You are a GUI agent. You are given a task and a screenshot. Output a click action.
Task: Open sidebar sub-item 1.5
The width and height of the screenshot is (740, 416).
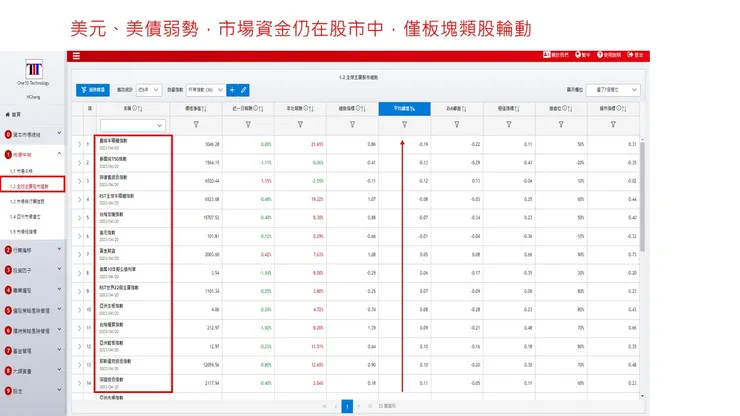pyautogui.click(x=23, y=231)
